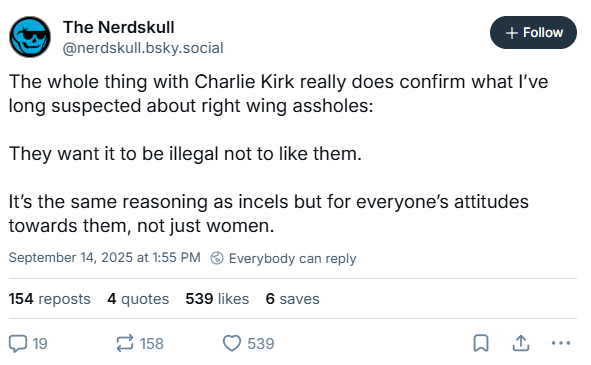
Task: Click the 19 replies count
Action: pyautogui.click(x=40, y=344)
